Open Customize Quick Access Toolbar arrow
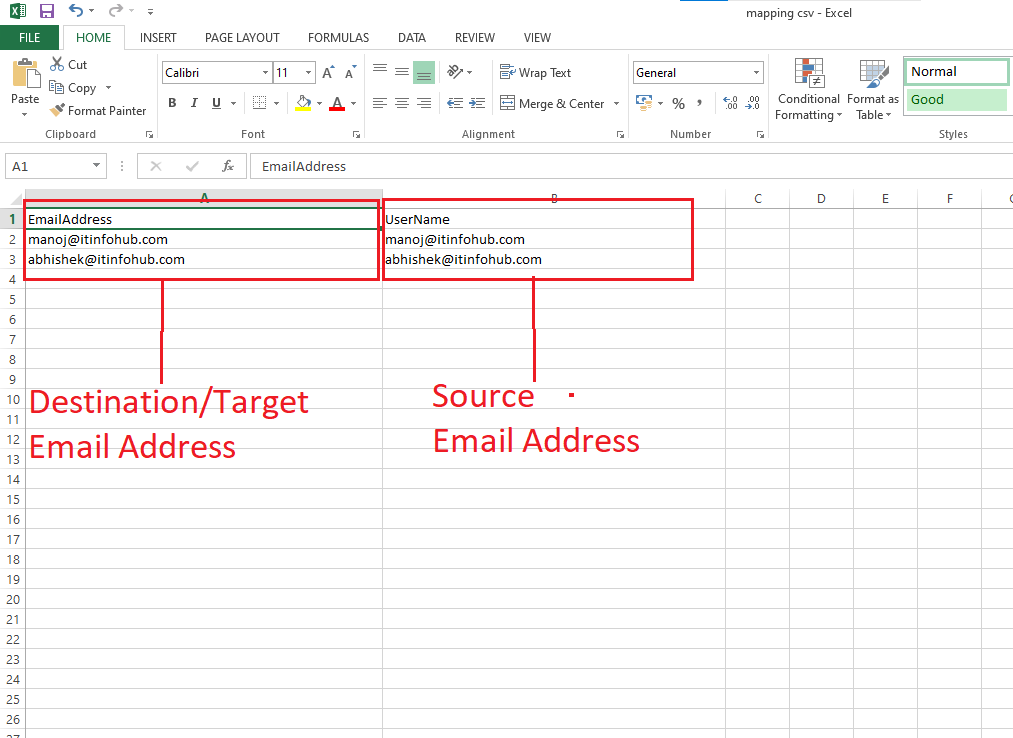The width and height of the screenshot is (1013, 738). click(150, 12)
